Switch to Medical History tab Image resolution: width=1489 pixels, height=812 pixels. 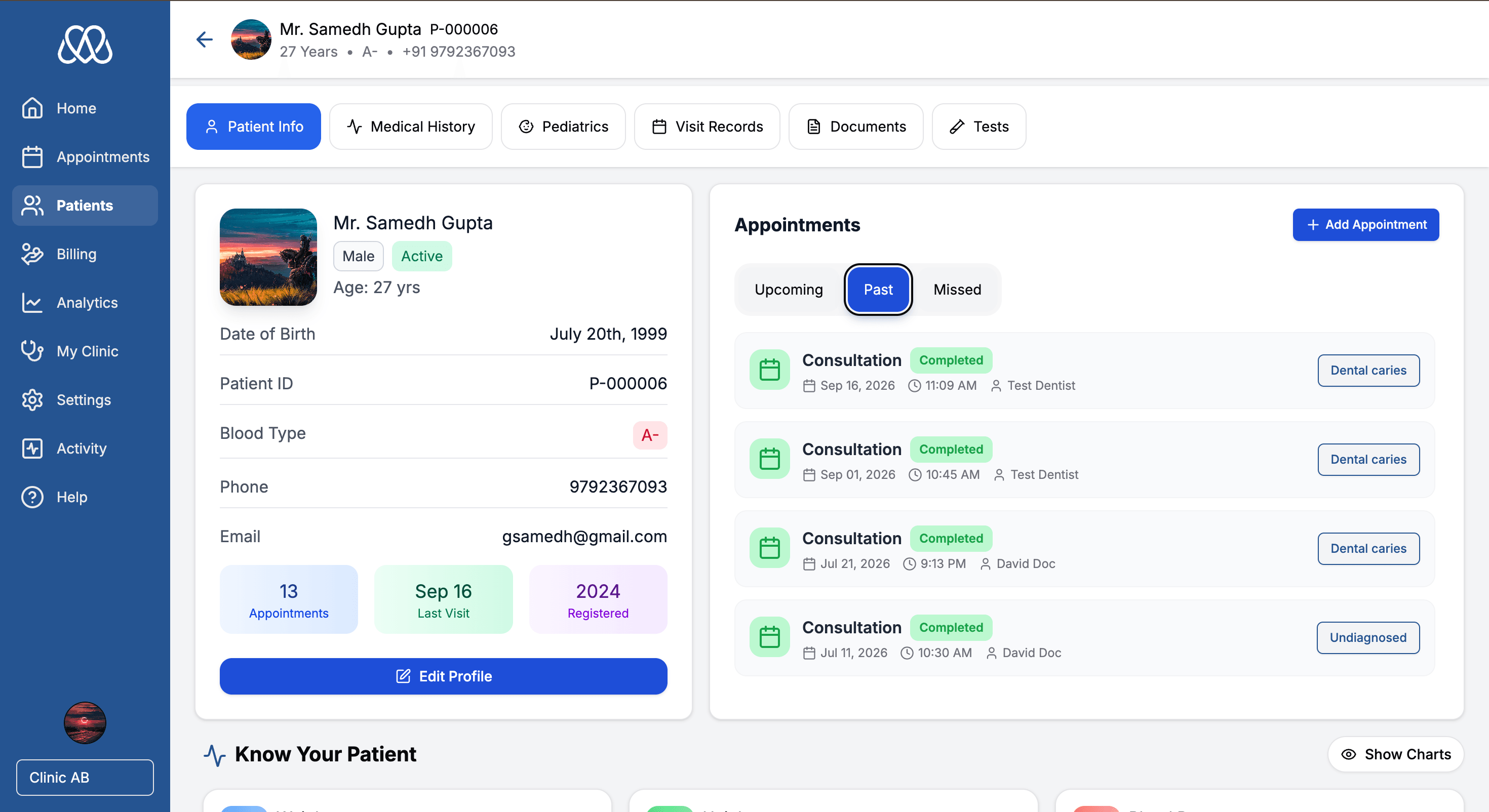point(411,127)
